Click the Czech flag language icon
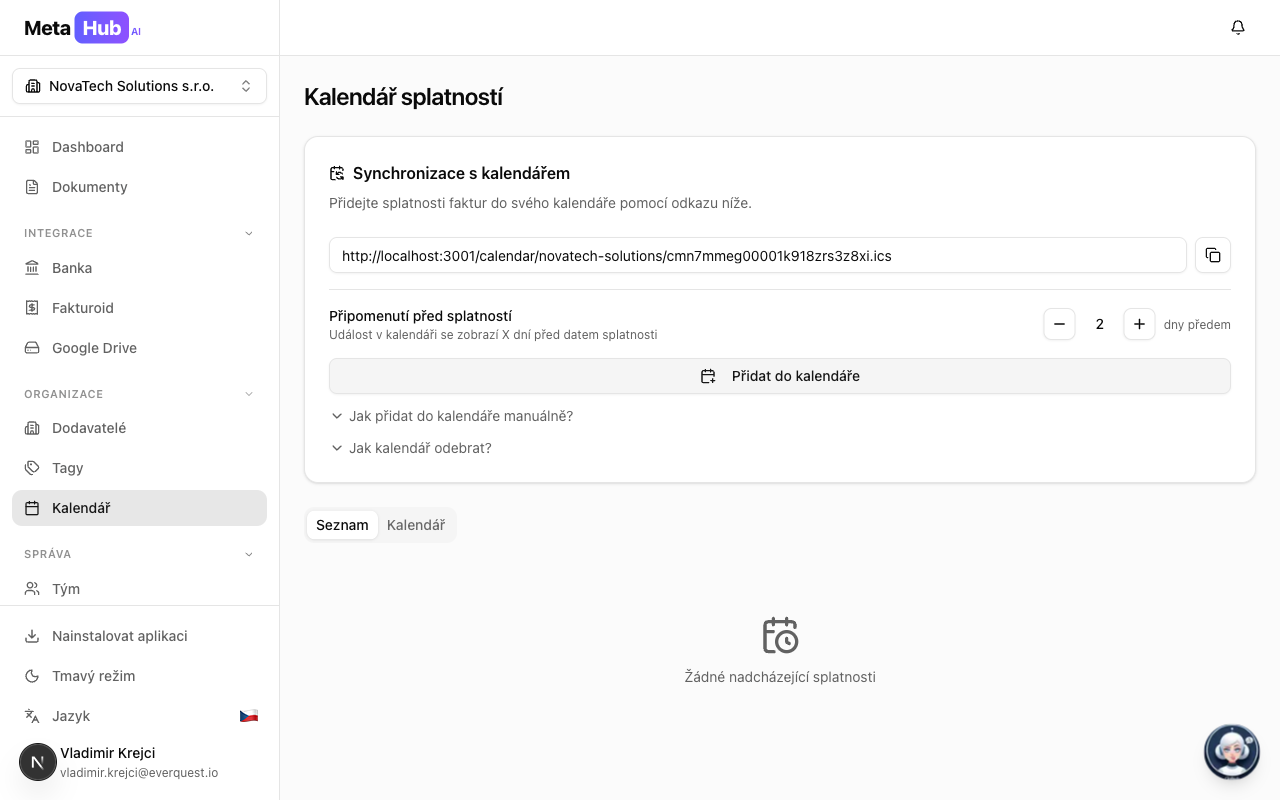Viewport: 1280px width, 800px height. click(248, 716)
